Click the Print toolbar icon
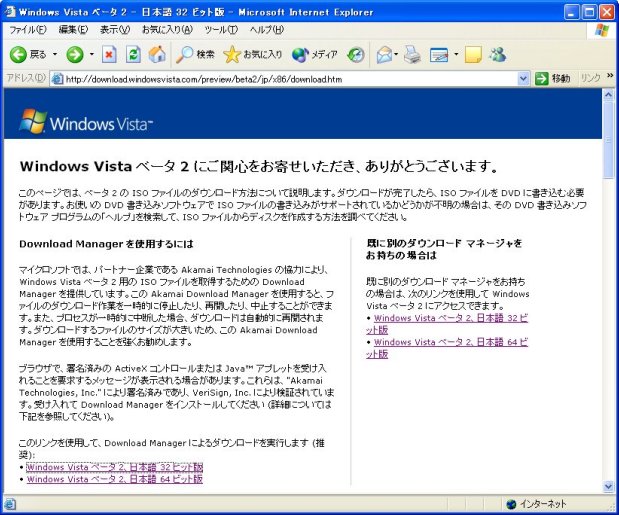This screenshot has height=515, width=619. (x=412, y=54)
